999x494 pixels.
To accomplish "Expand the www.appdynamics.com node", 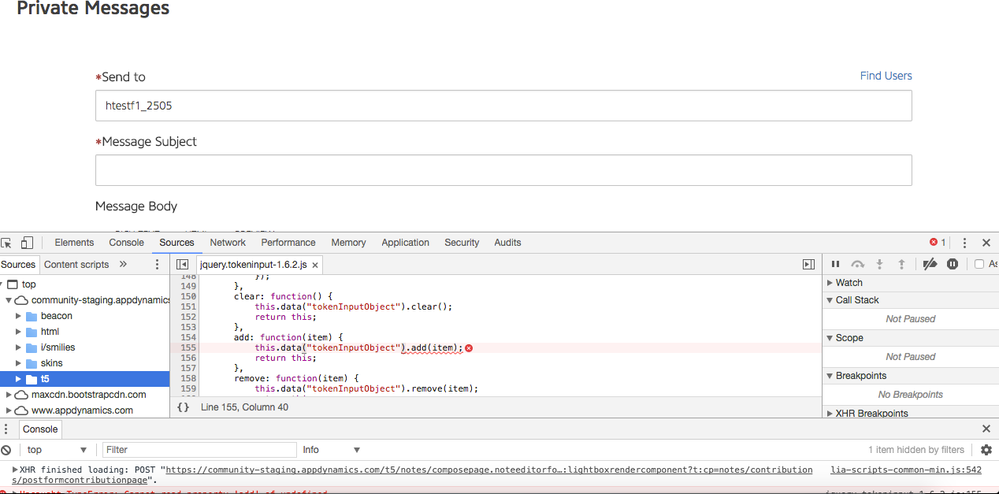I will click(9, 410).
